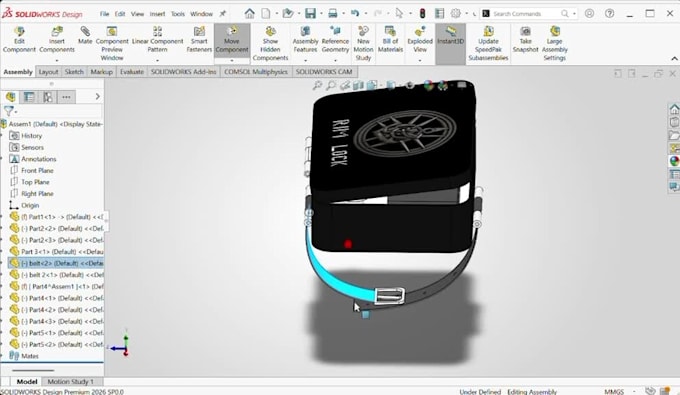Switch to the Evaluate tab

pos(132,72)
